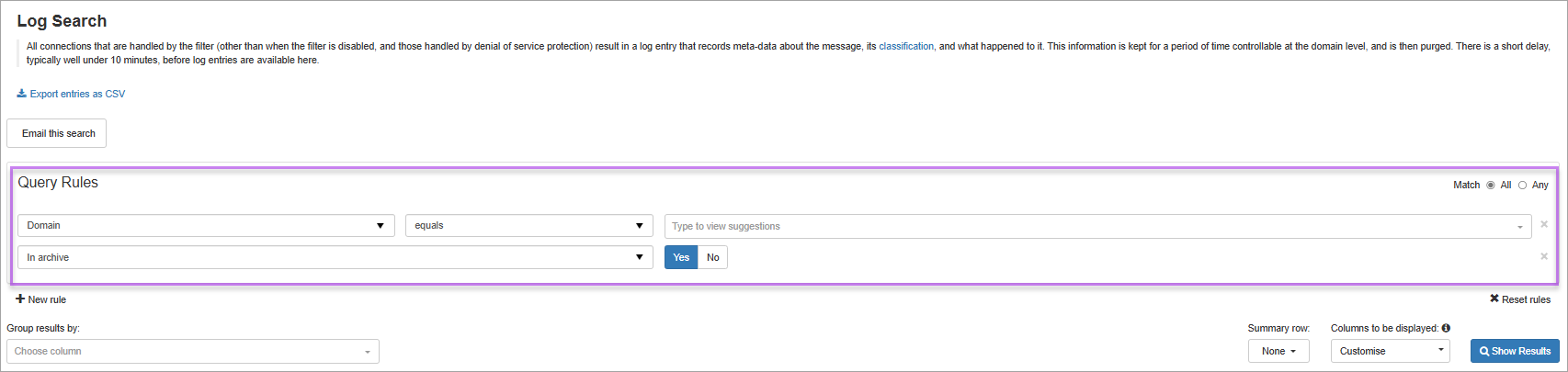This screenshot has height=372, width=1568.
Task: Open the Customise columns dropdown
Action: pos(1390,352)
